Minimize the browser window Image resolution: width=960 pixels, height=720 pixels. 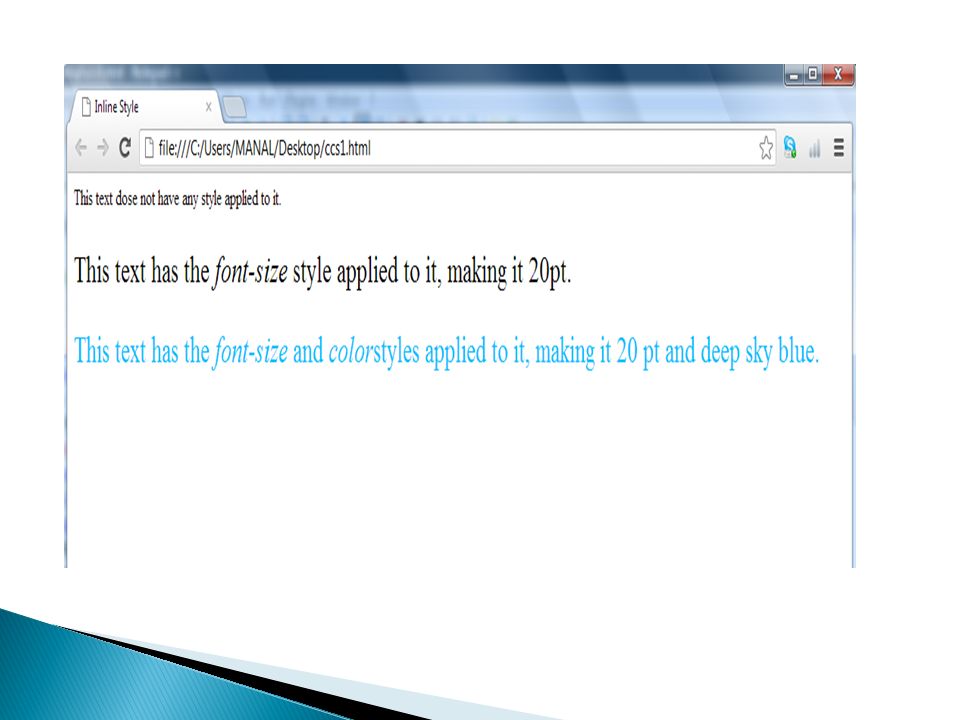point(794,75)
